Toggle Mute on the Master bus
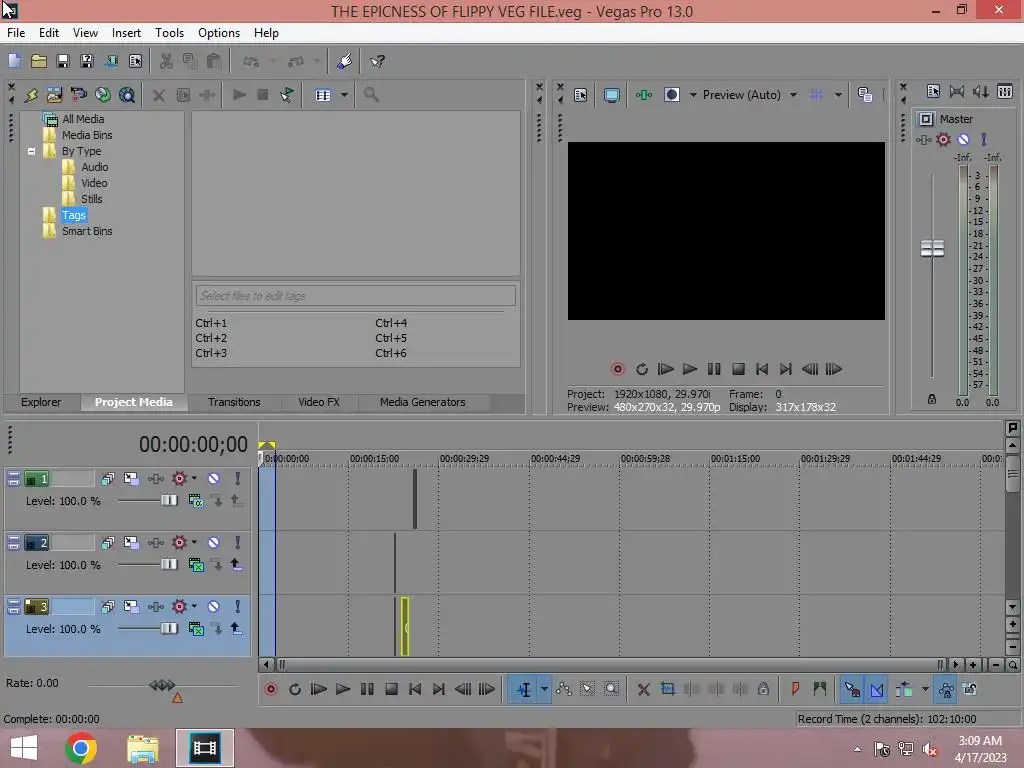The height and width of the screenshot is (768, 1024). pos(963,139)
